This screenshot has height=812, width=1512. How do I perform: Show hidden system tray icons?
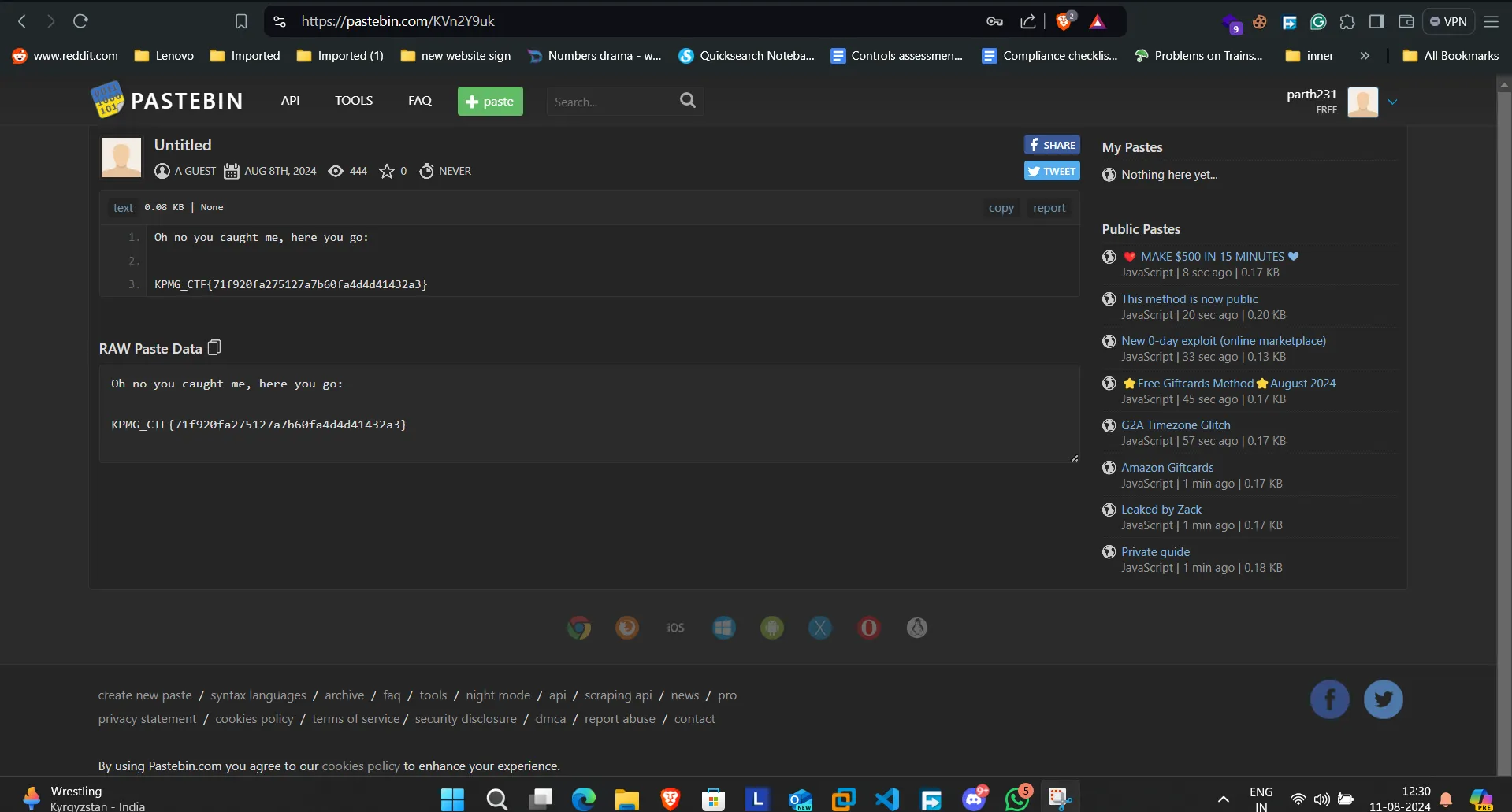[x=1223, y=799]
